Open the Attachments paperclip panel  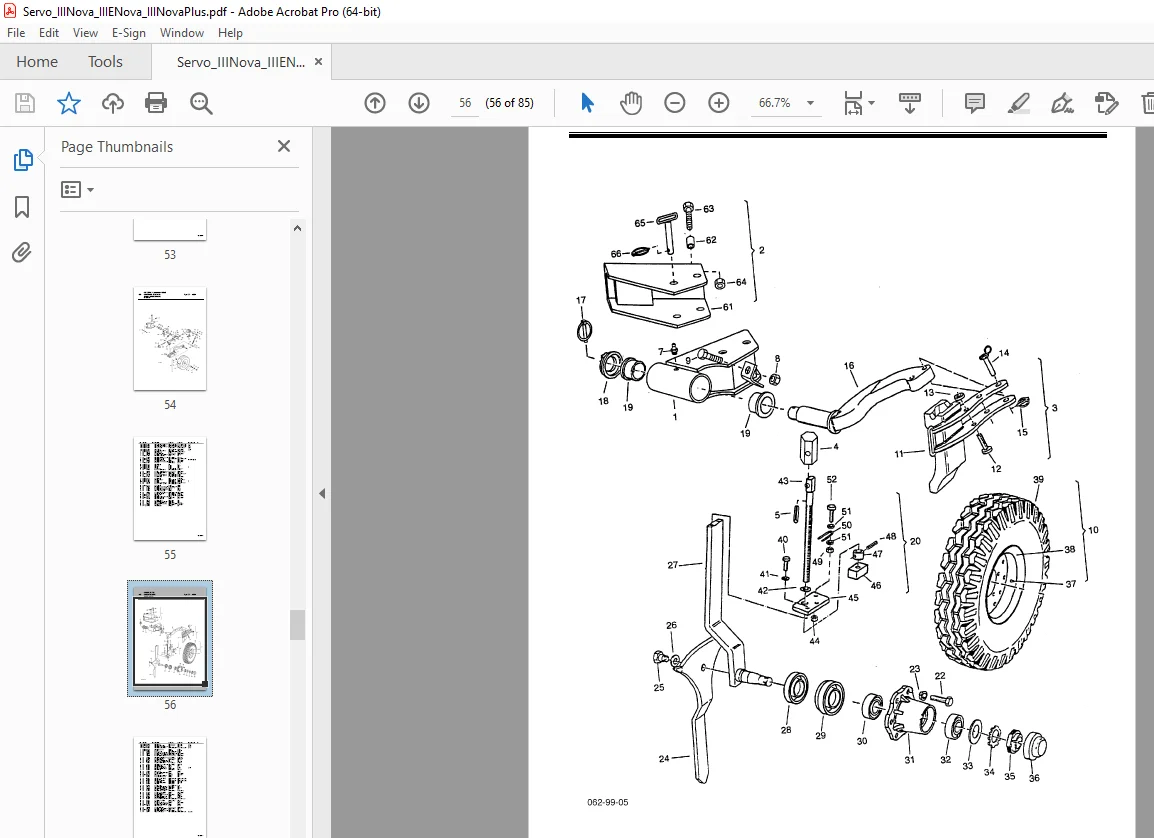tap(22, 253)
